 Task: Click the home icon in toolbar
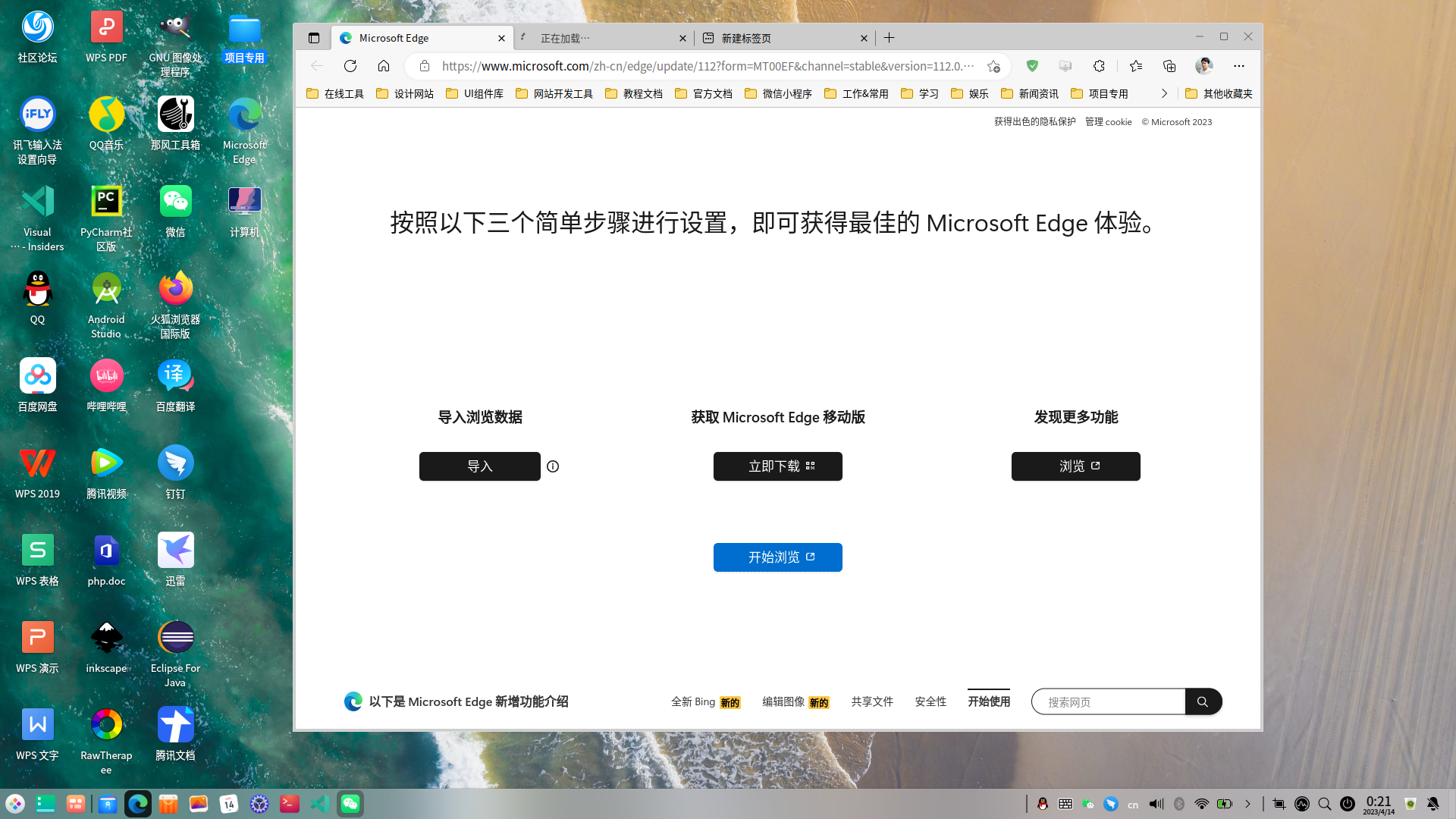click(x=384, y=66)
